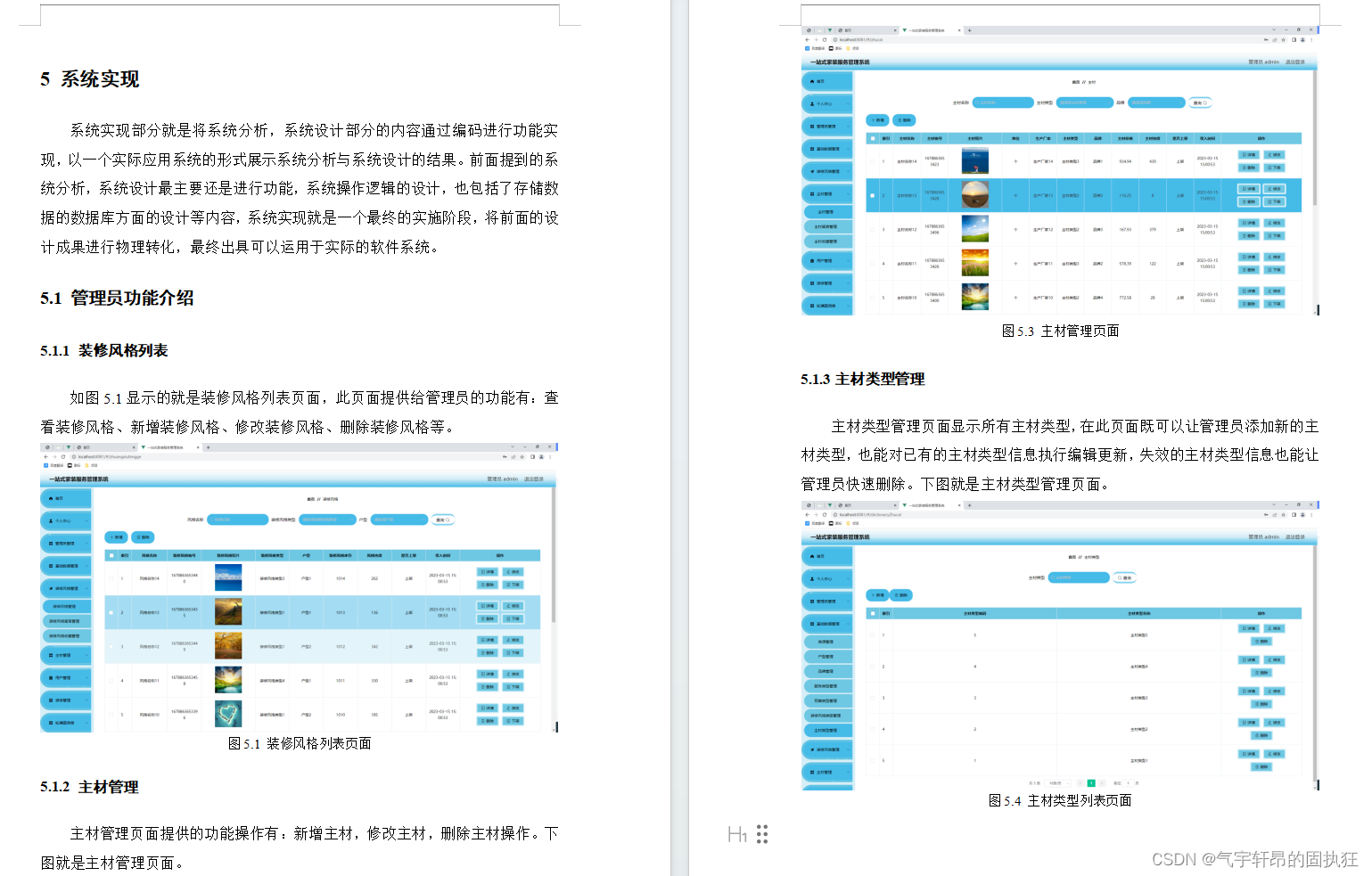Click 查询 search button in figure 5.1
Image resolution: width=1372 pixels, height=876 pixels.
(x=443, y=520)
